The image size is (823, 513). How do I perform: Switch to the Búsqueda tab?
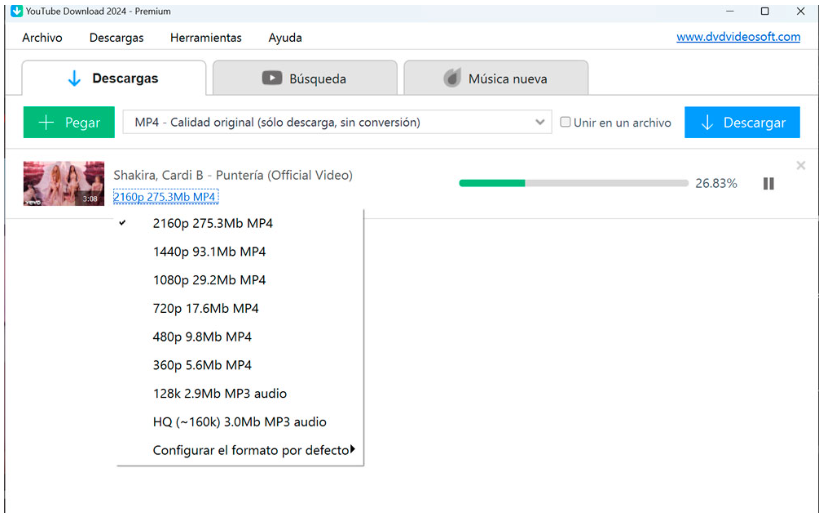click(x=305, y=78)
